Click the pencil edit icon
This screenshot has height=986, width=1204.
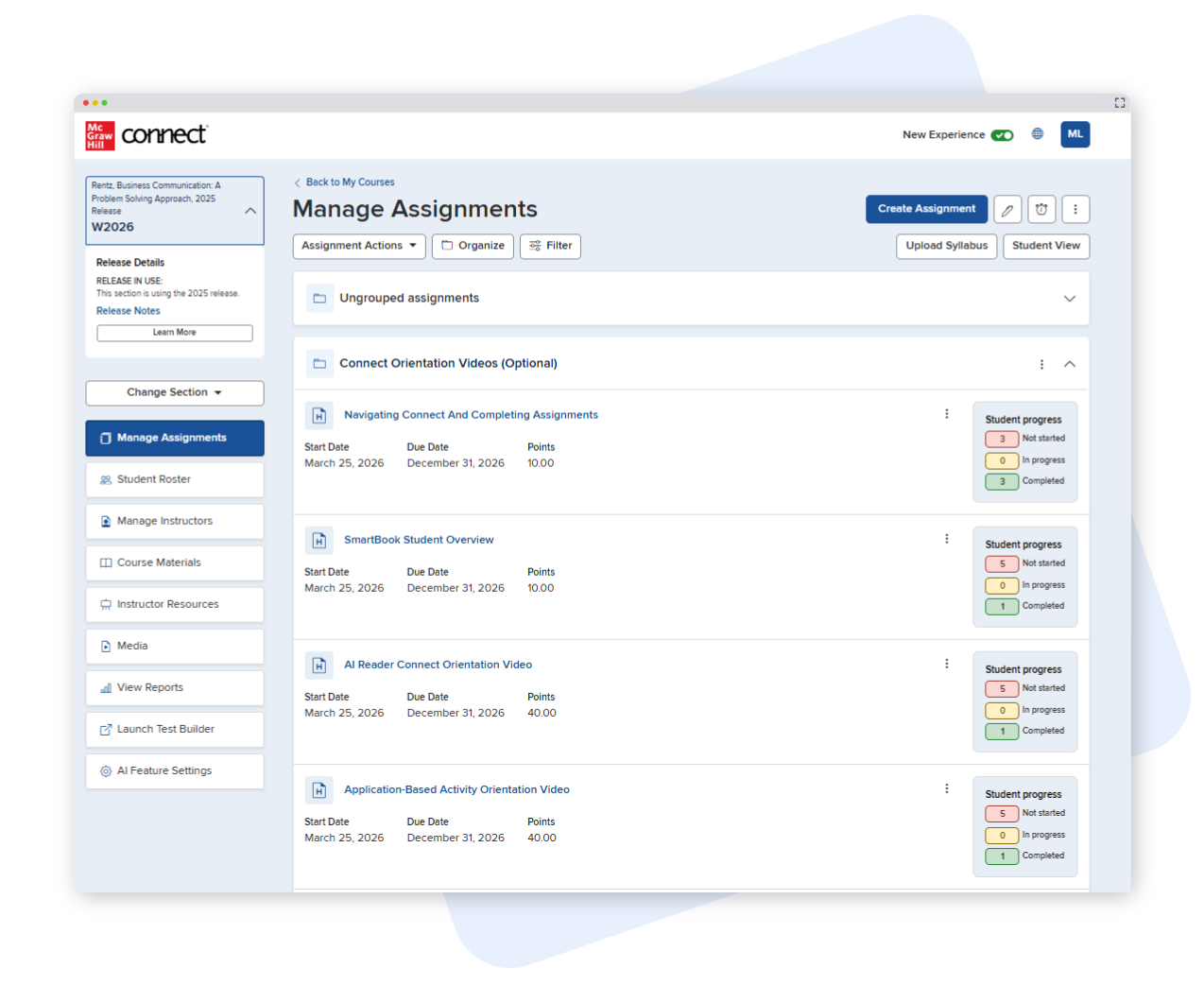[1007, 209]
